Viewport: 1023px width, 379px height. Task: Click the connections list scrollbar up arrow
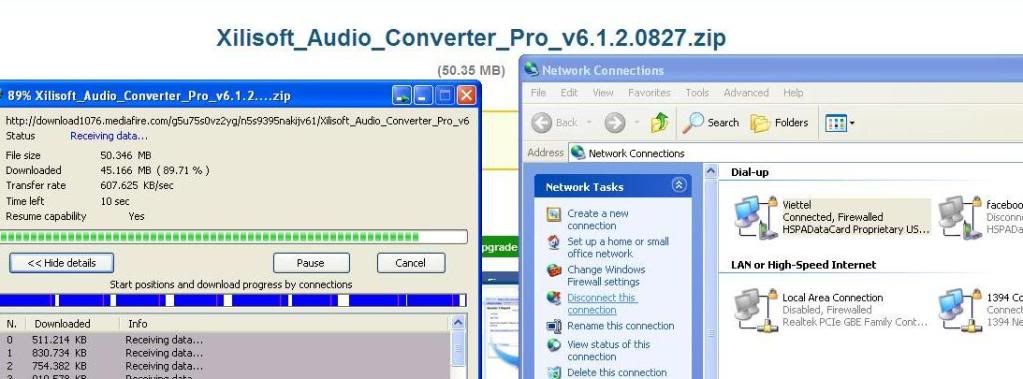tap(459, 322)
